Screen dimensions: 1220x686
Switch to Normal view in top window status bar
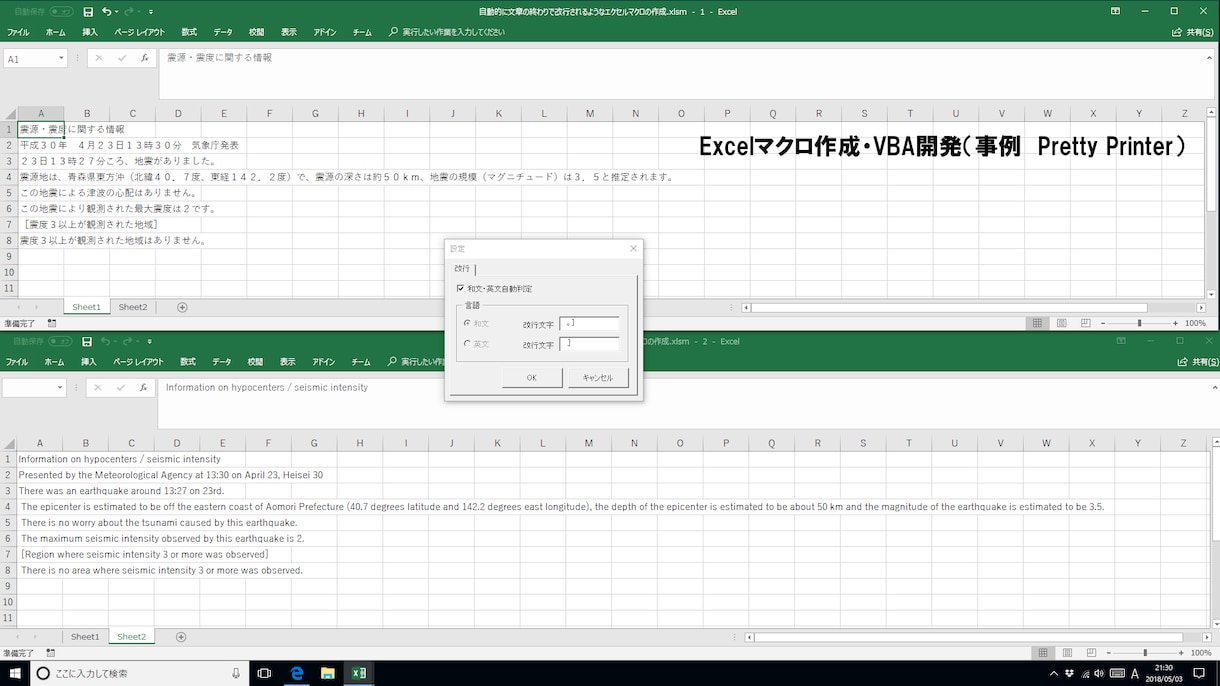(x=1037, y=323)
